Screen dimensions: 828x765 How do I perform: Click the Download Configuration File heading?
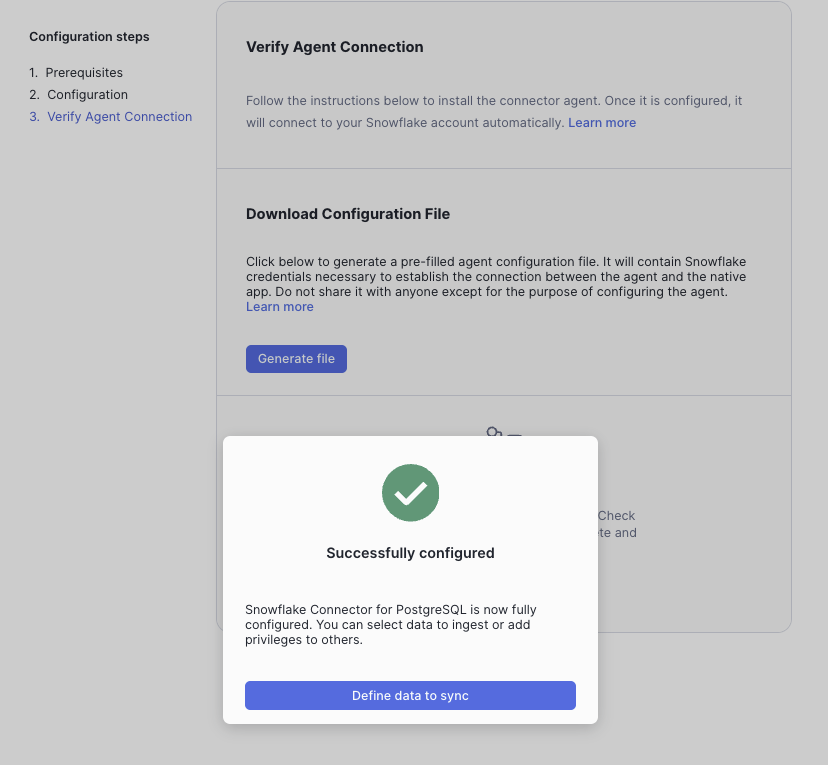[347, 213]
